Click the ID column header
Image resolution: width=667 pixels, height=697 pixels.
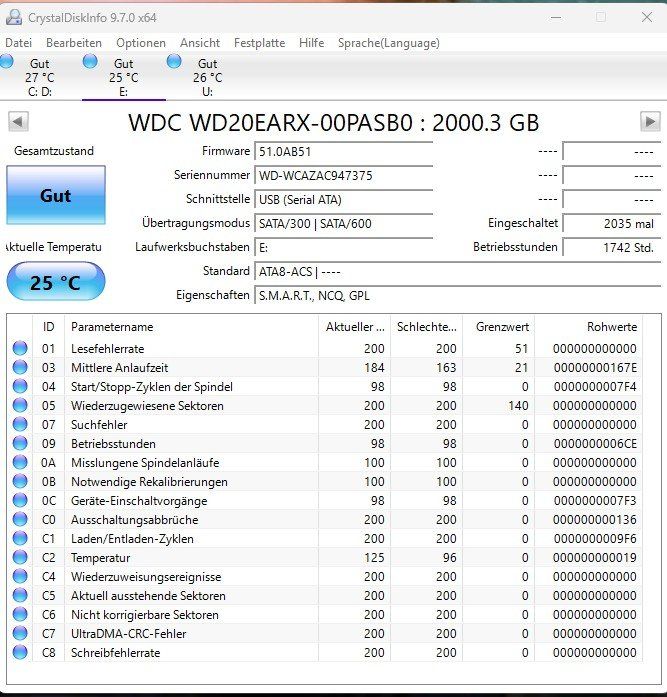point(48,327)
